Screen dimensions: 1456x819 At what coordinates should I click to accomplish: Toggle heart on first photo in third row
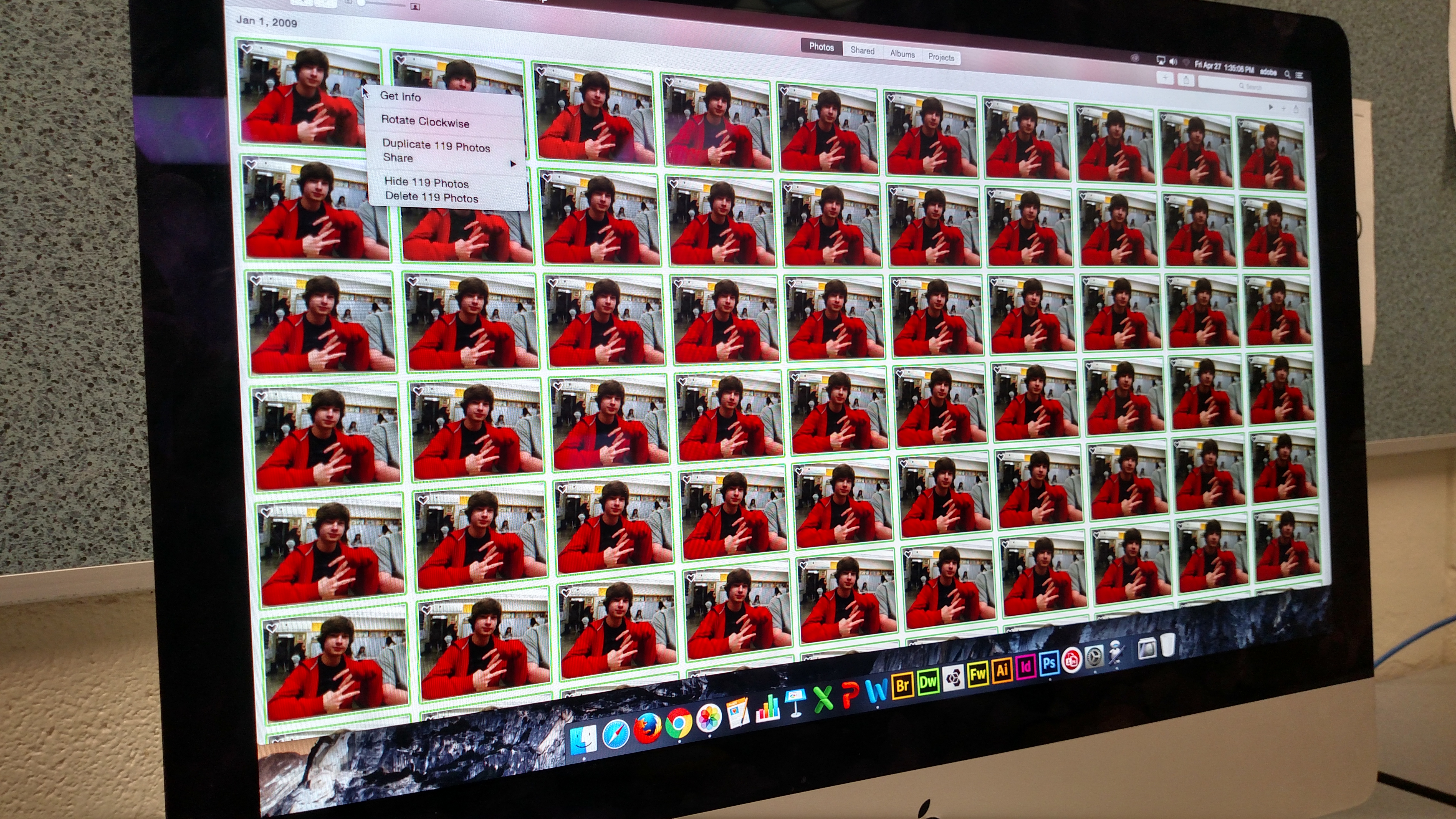point(256,280)
